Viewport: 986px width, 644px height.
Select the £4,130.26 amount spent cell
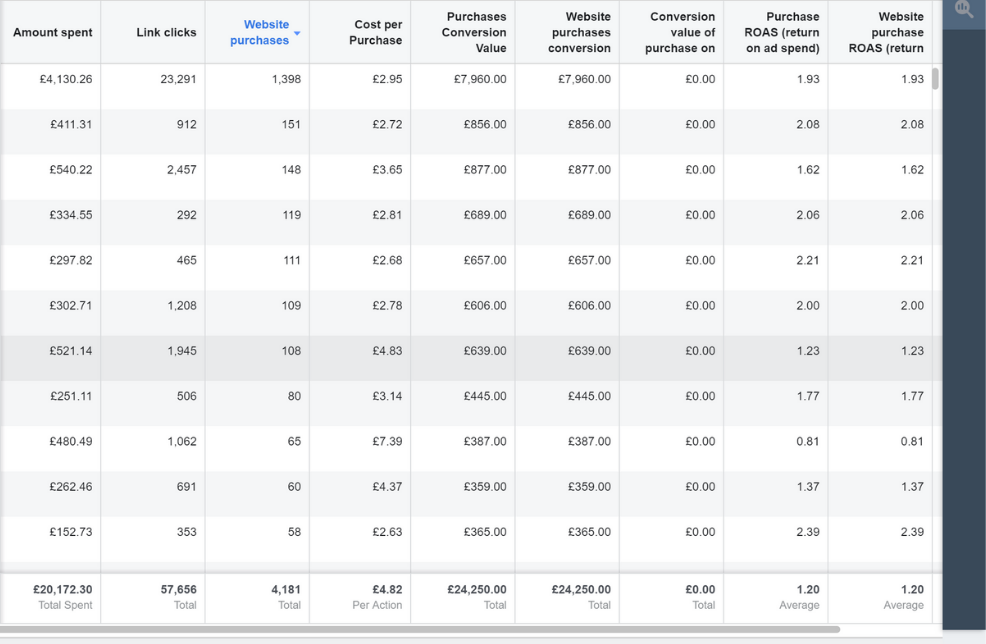click(66, 79)
